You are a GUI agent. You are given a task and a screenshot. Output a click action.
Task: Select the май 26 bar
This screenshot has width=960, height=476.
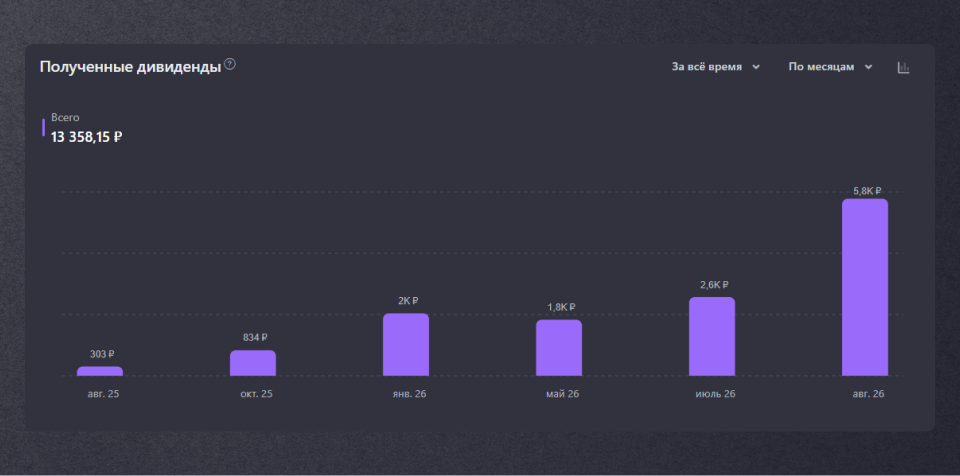point(559,347)
